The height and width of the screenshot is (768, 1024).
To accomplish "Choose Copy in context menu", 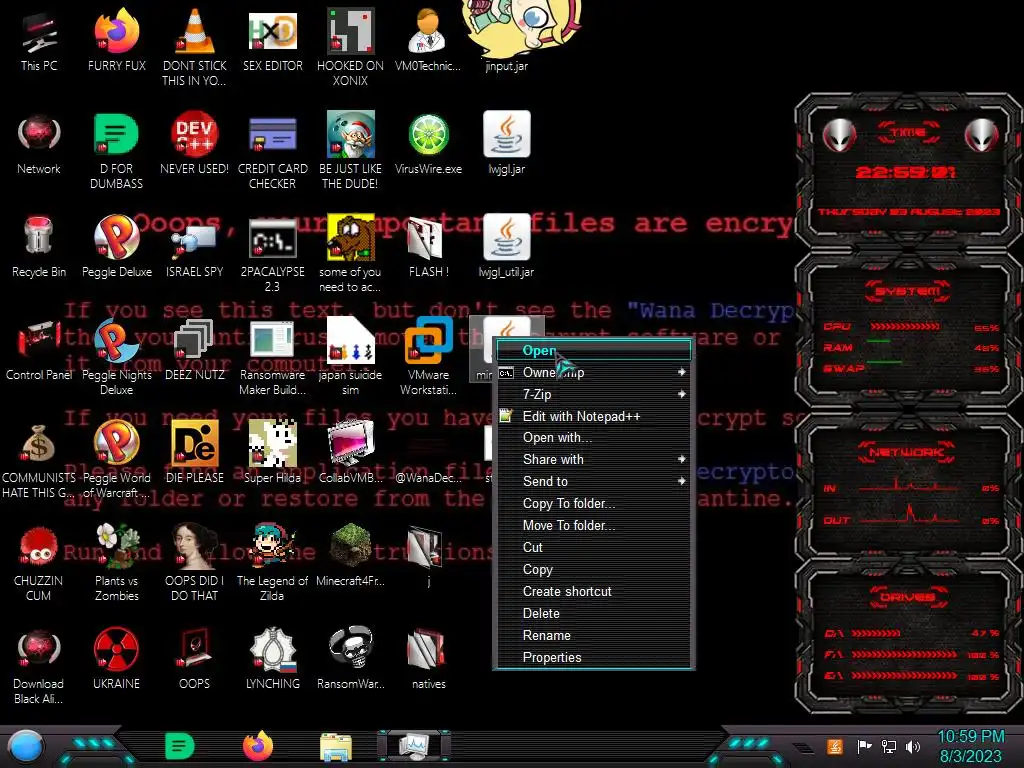I will [x=594, y=569].
